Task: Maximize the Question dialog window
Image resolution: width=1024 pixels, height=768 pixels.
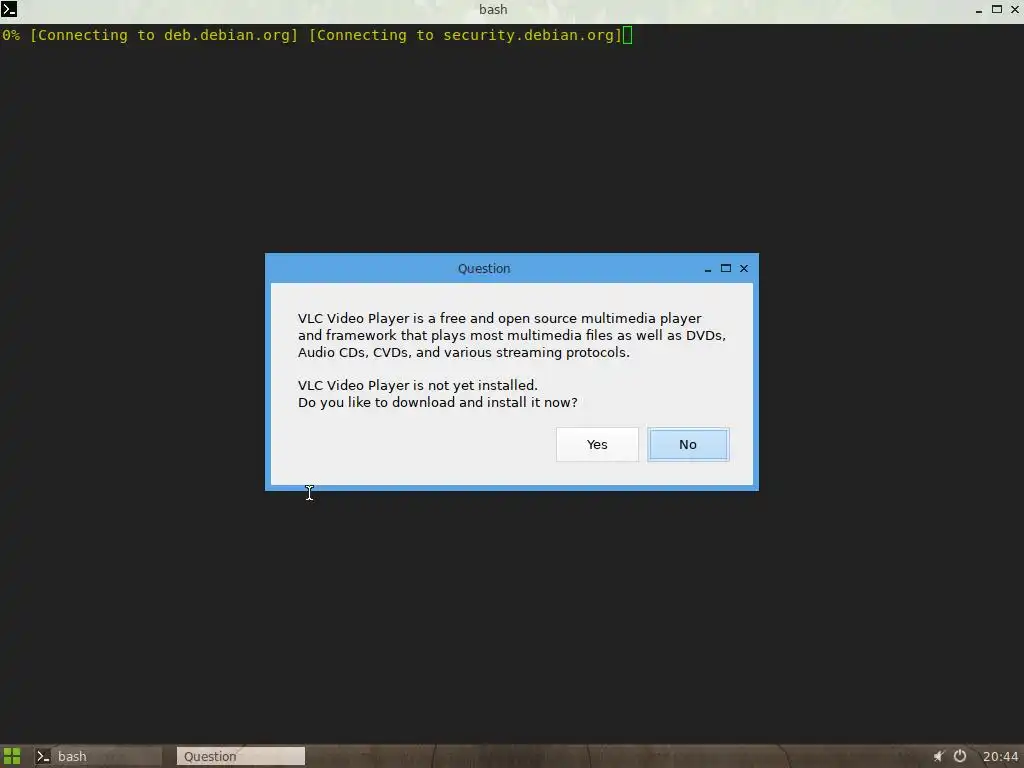Action: 726,268
